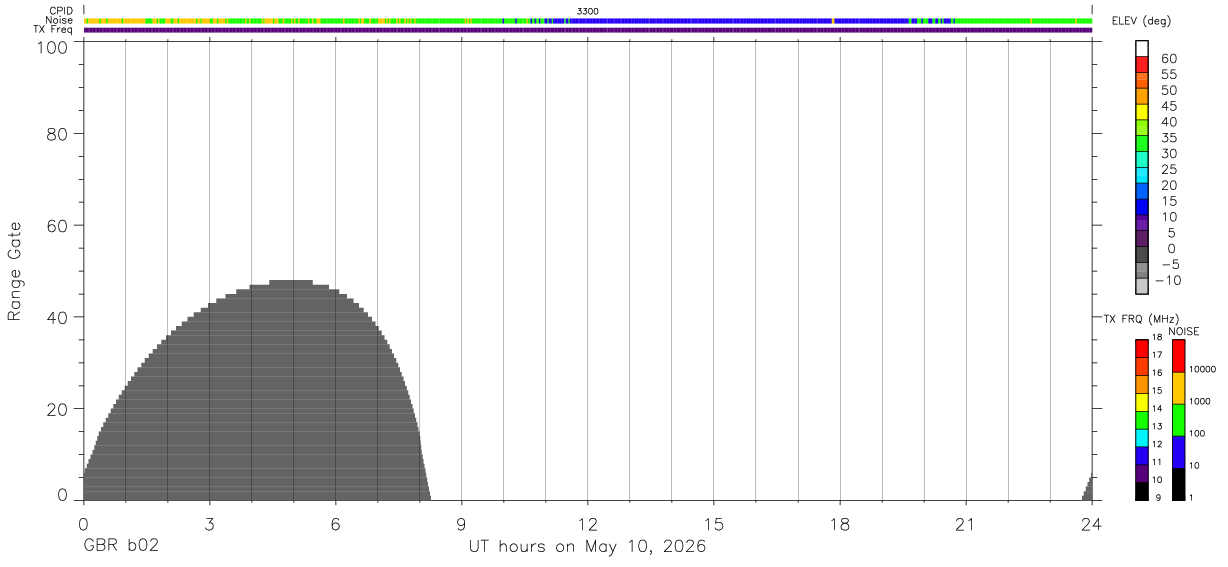Image resolution: width=1228 pixels, height=567 pixels.
Task: Click '55' label on ELEV scale
Action: pyautogui.click(x=1169, y=75)
